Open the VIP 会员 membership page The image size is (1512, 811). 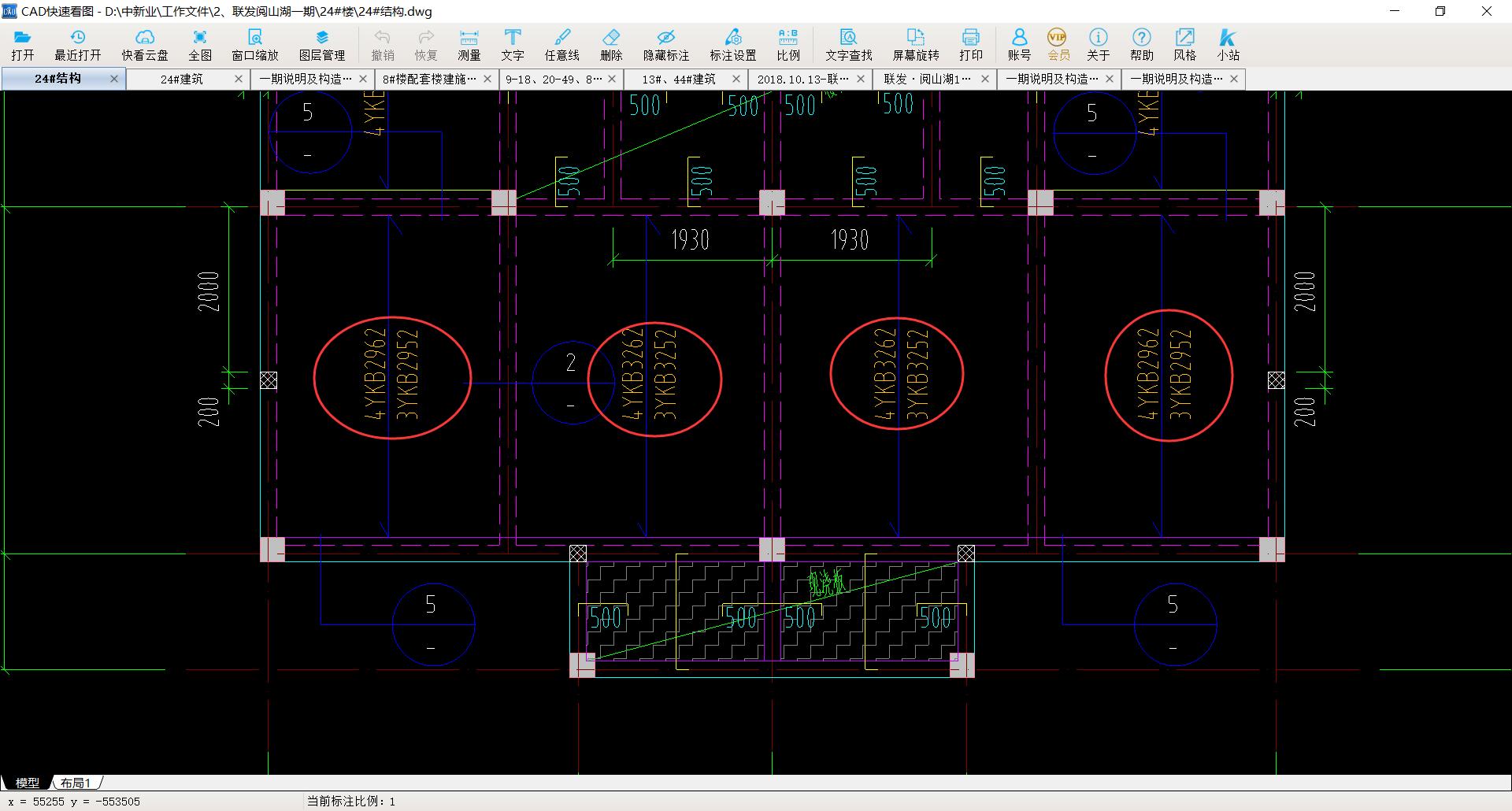[1058, 45]
